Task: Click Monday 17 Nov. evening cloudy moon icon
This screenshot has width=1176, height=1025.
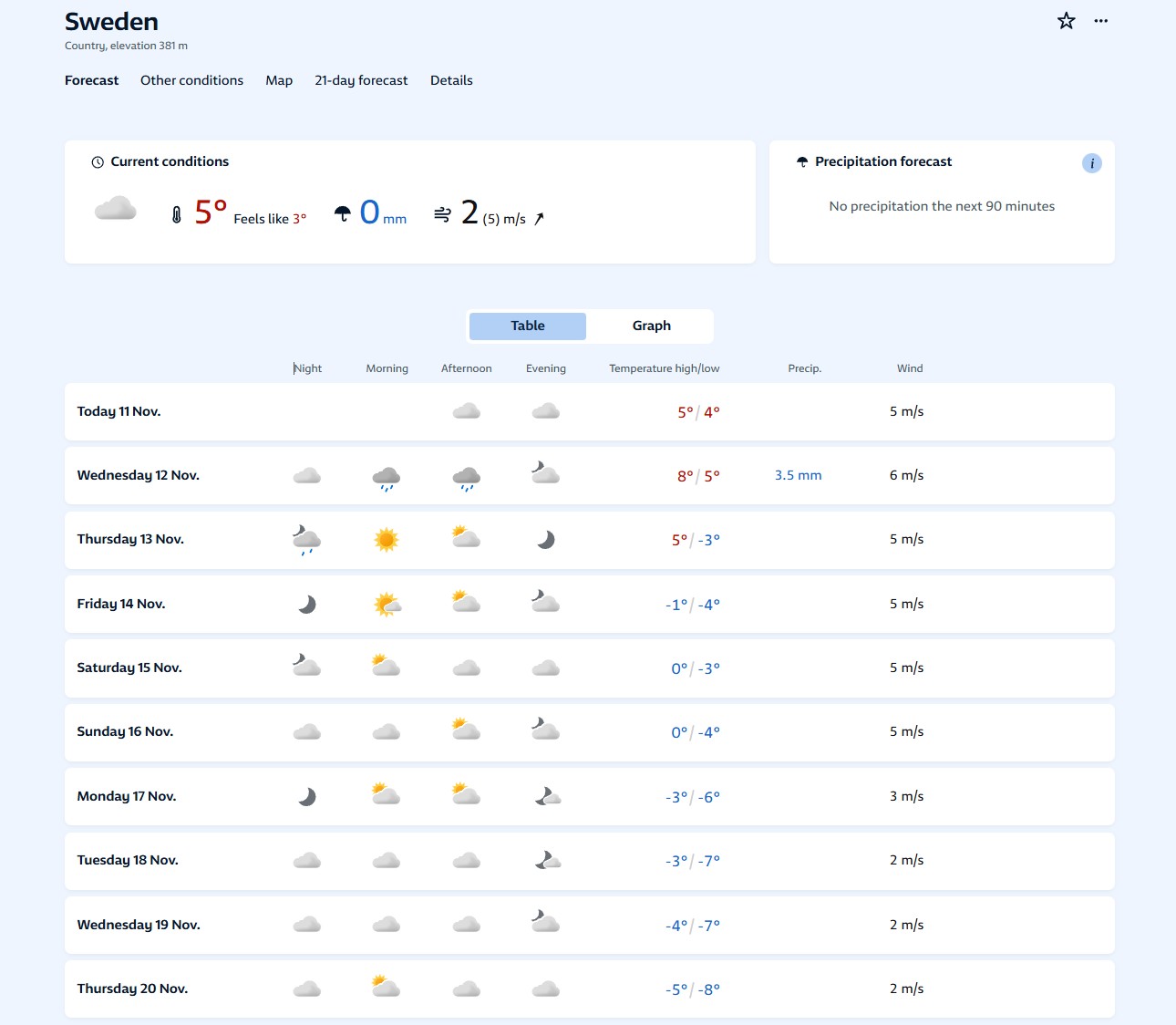Action: 547,796
